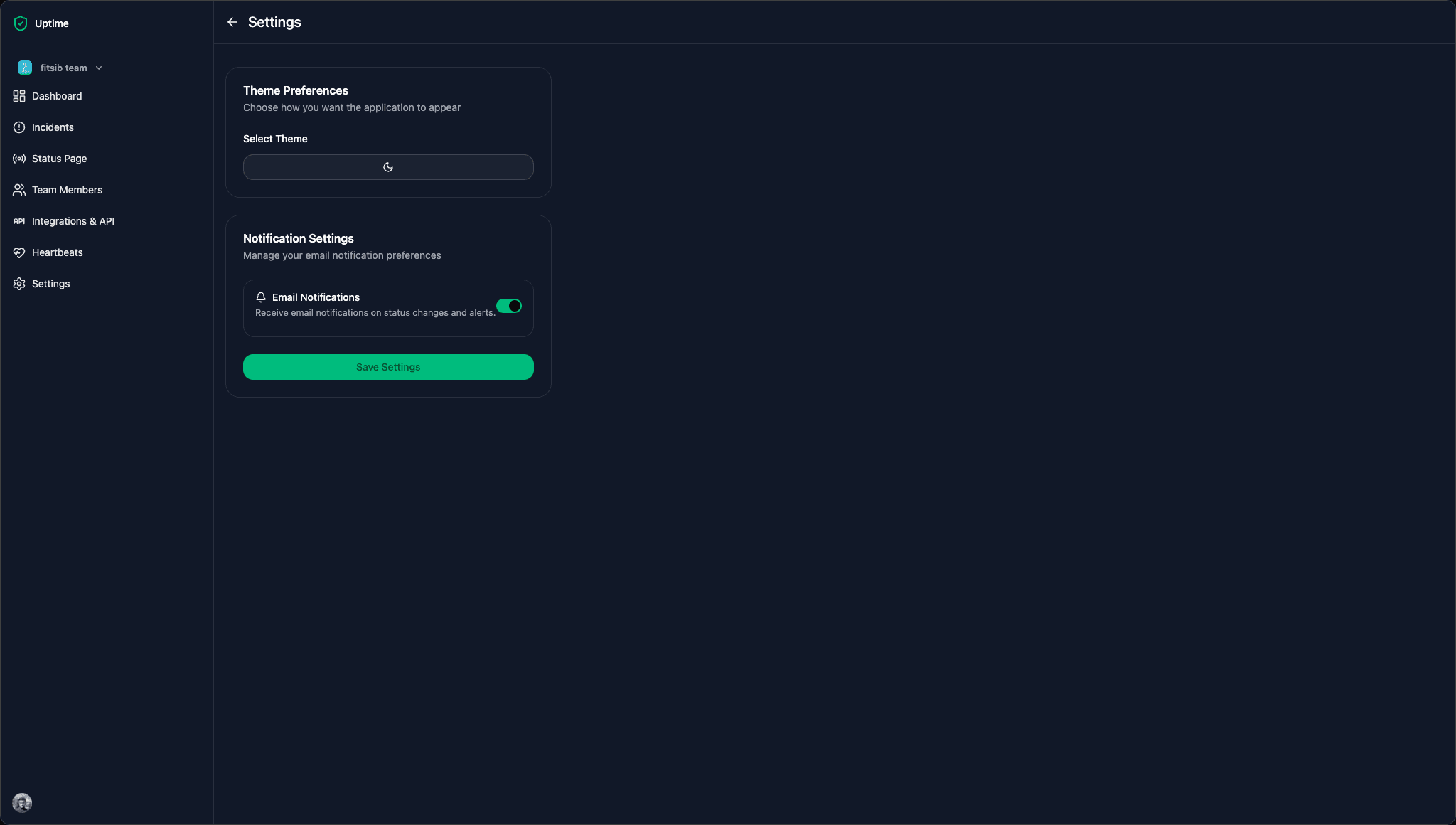Open the Dashboard menu item

coord(57,96)
